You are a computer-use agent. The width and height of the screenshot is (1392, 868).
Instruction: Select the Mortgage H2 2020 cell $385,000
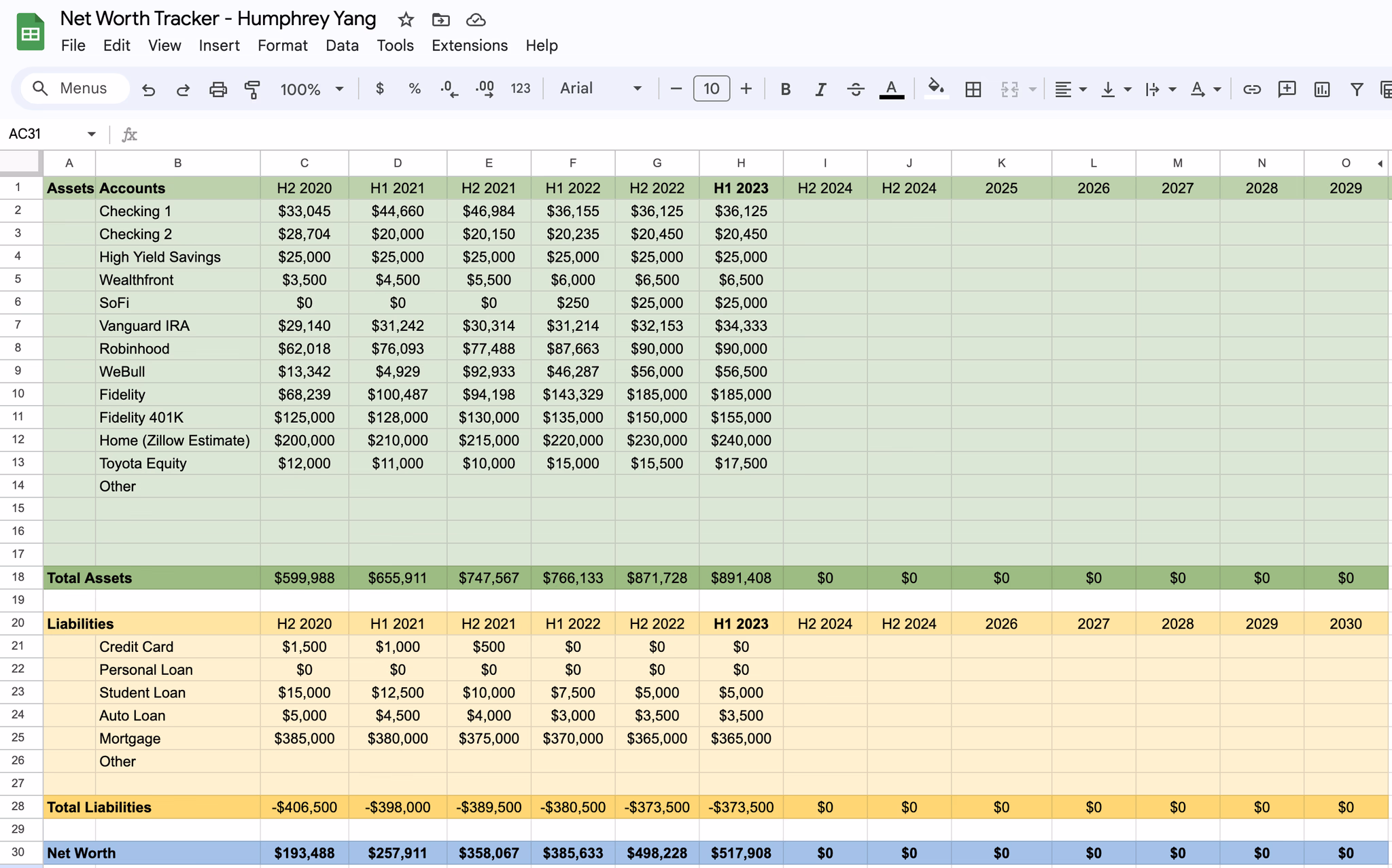(x=304, y=738)
